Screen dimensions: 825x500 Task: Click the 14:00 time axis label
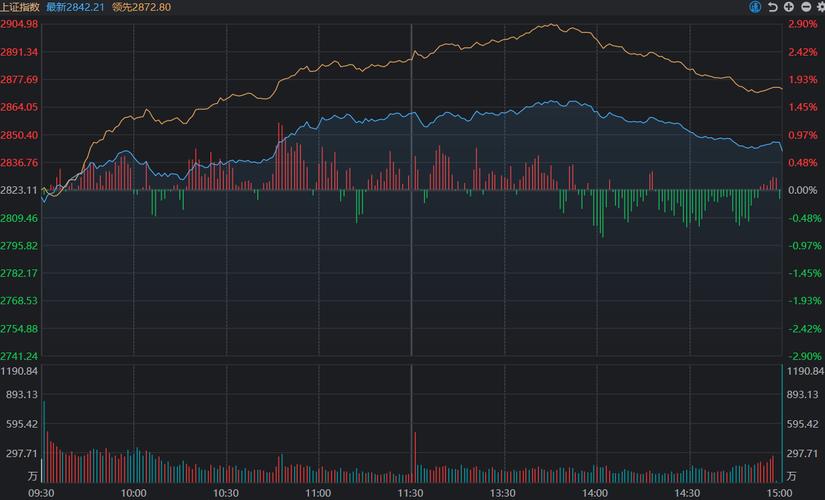click(x=595, y=492)
